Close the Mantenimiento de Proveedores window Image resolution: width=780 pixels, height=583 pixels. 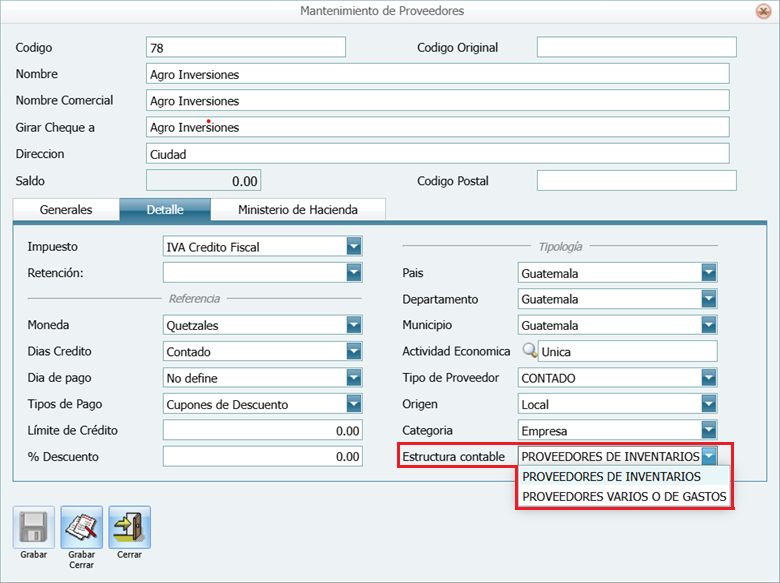(x=763, y=11)
